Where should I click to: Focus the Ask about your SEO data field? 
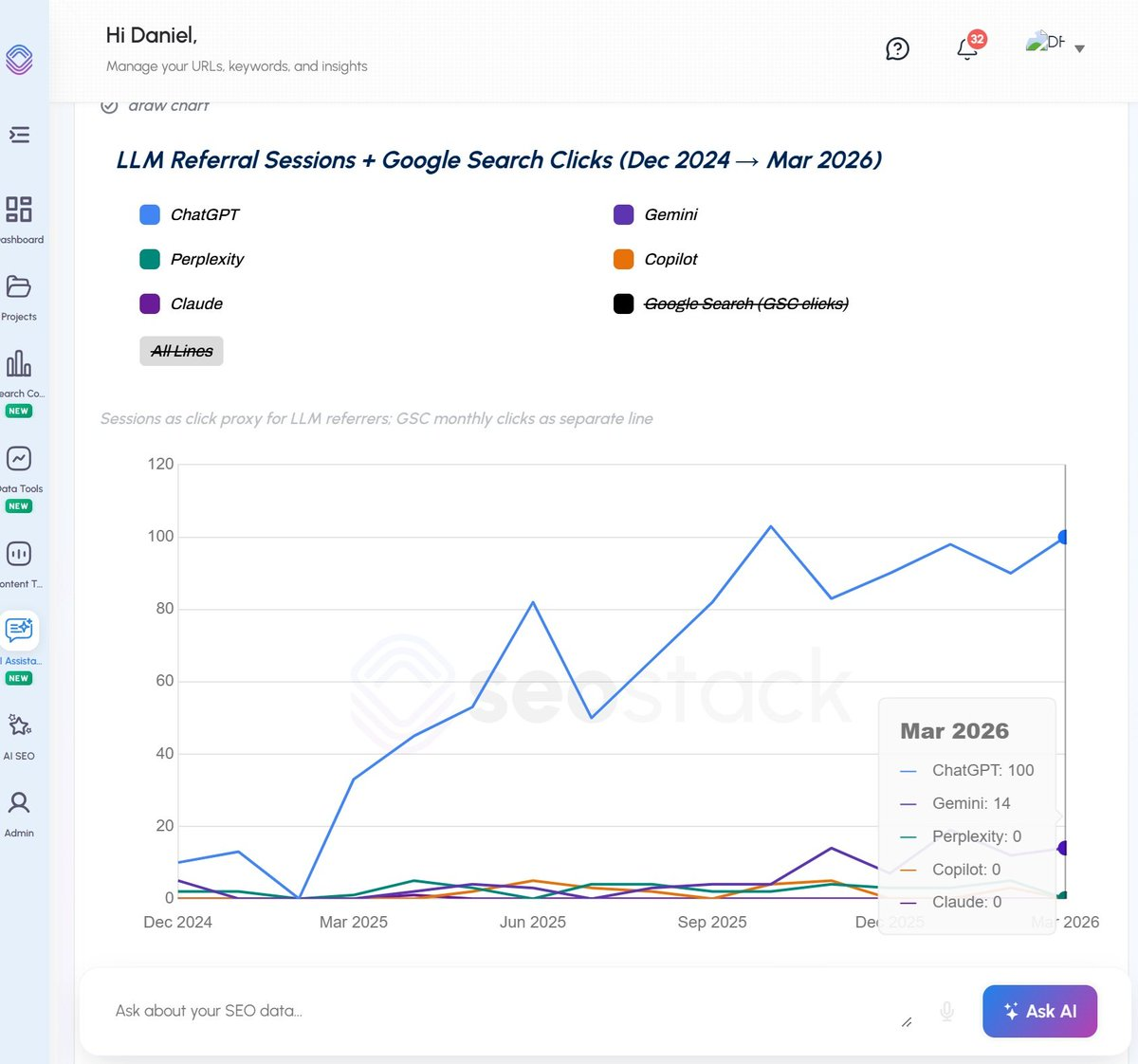pyautogui.click(x=493, y=1011)
